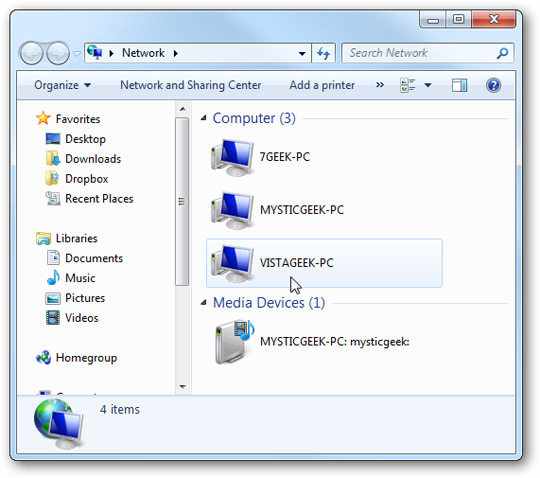The image size is (540, 478).
Task: Click the Change your view icon
Action: (x=408, y=85)
